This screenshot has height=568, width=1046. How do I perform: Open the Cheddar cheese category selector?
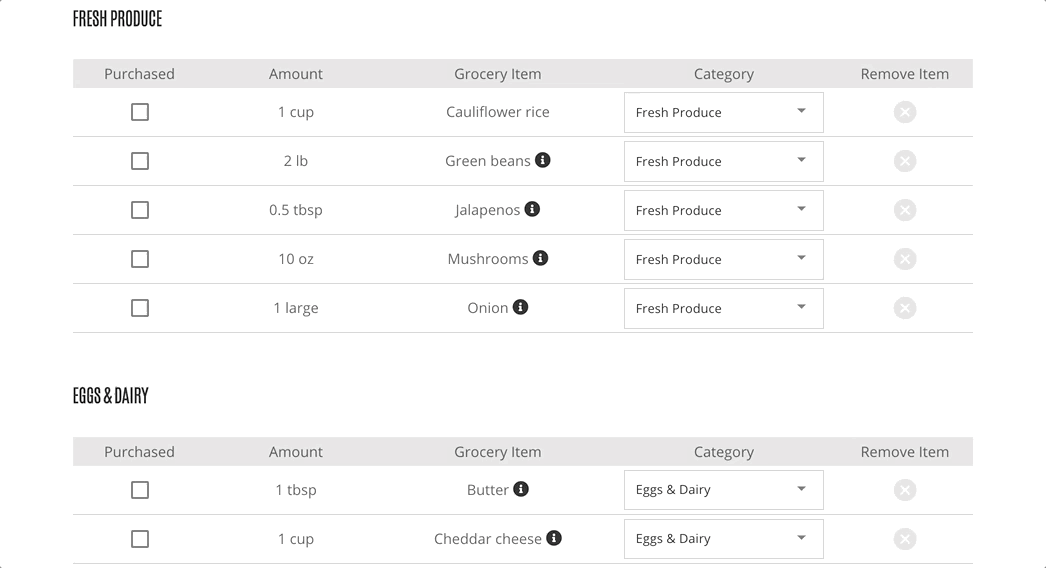723,539
